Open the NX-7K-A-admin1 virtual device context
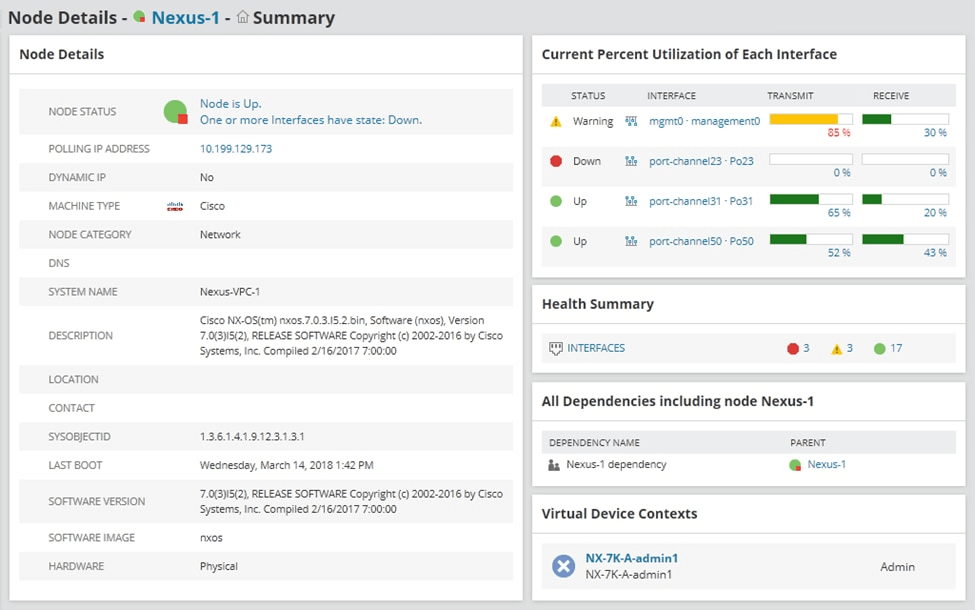 point(631,558)
